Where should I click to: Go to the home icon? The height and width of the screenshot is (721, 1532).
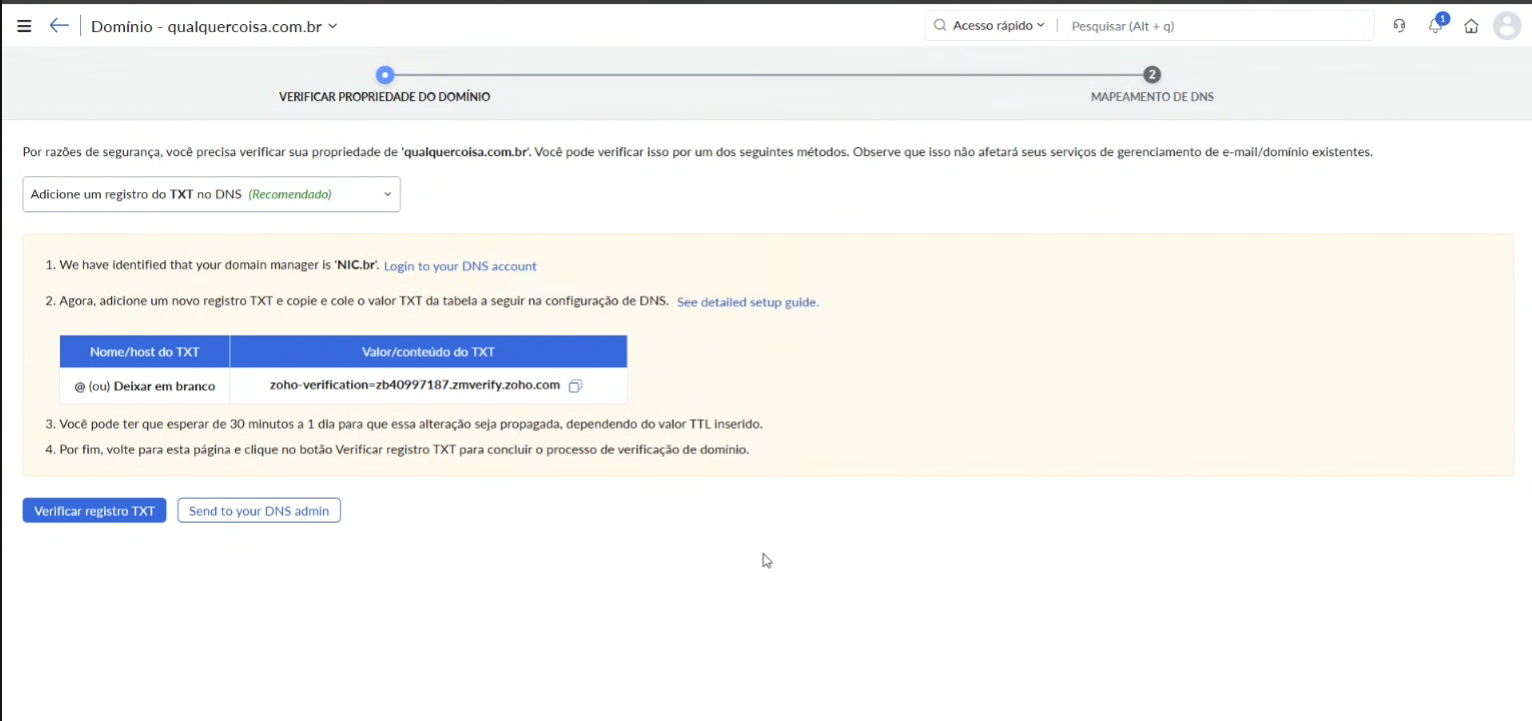(x=1471, y=26)
